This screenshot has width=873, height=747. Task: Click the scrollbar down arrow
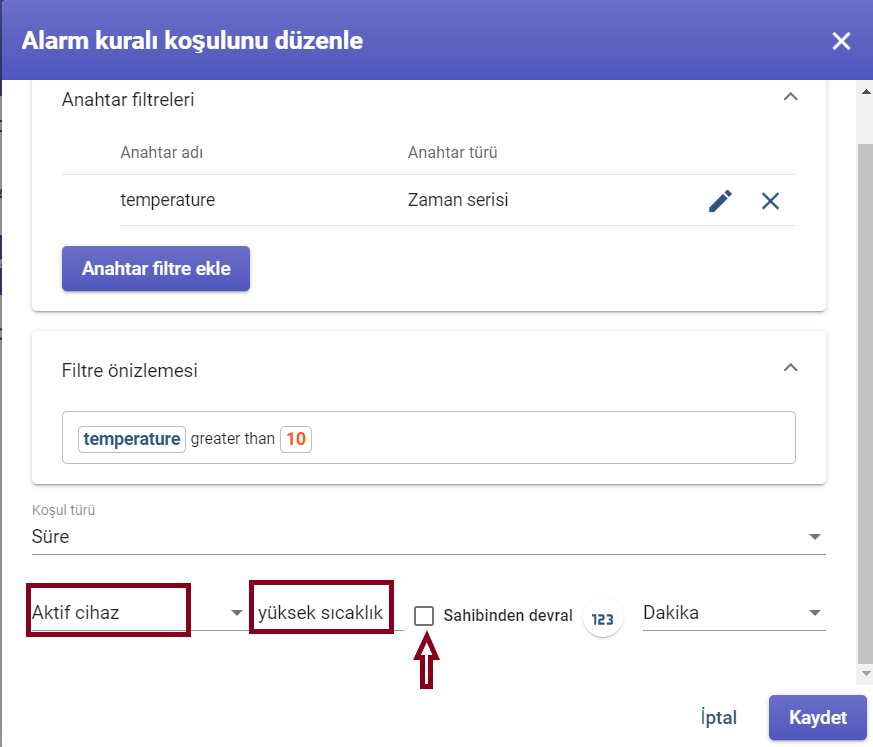click(x=866, y=674)
